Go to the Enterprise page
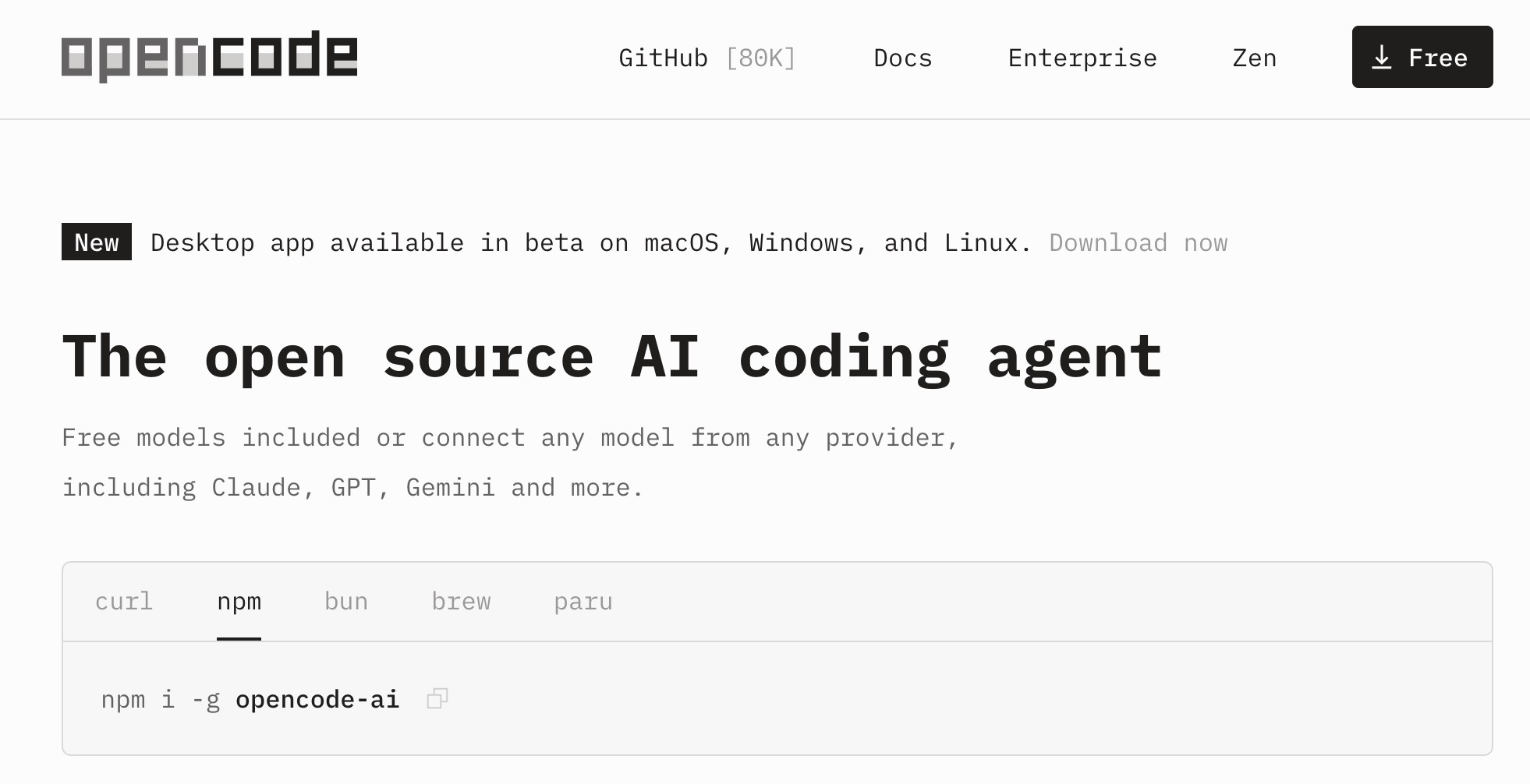This screenshot has width=1530, height=784. coord(1082,58)
